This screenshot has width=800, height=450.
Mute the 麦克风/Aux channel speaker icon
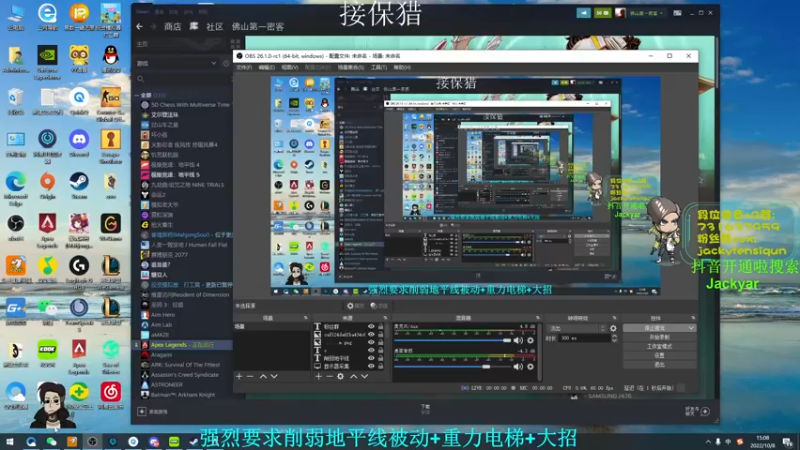[x=518, y=340]
